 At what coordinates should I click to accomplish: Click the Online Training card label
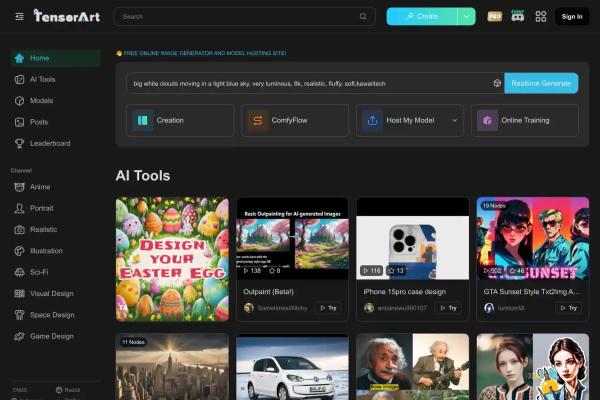click(525, 120)
